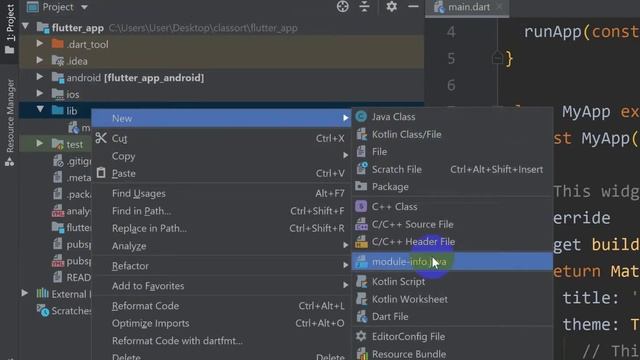Viewport: 640px width, 360px height.
Task: Choose Replace in Path...
Action: pyautogui.click(x=221, y=228)
